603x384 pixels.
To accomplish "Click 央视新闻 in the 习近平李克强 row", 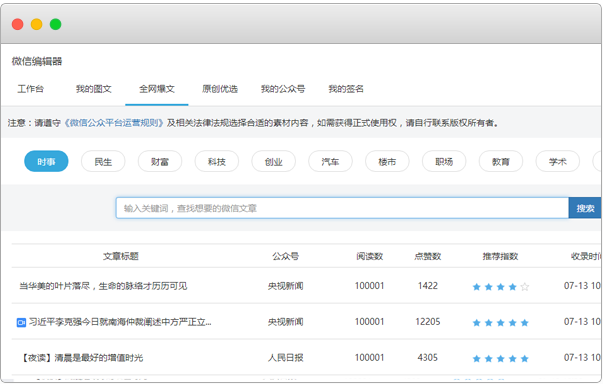I will [285, 322].
